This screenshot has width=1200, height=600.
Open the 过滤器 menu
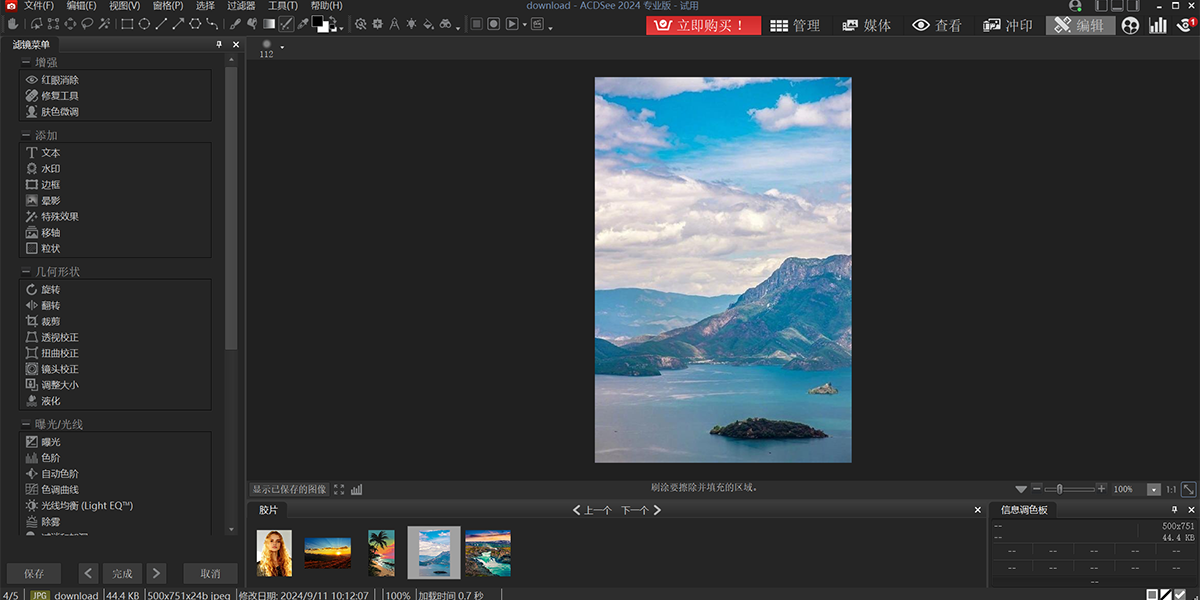pos(241,6)
